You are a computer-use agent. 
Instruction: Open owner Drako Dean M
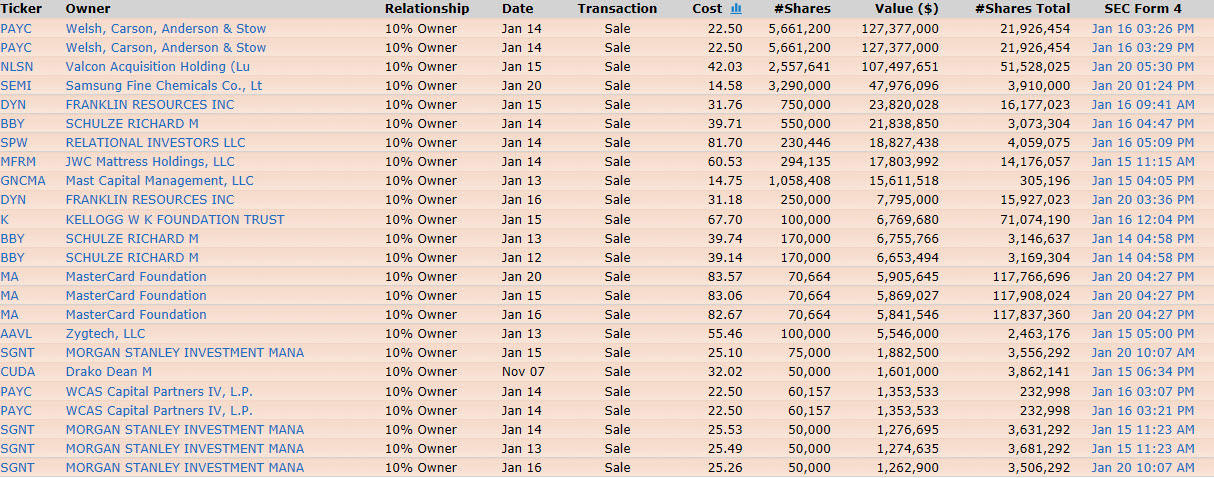109,372
